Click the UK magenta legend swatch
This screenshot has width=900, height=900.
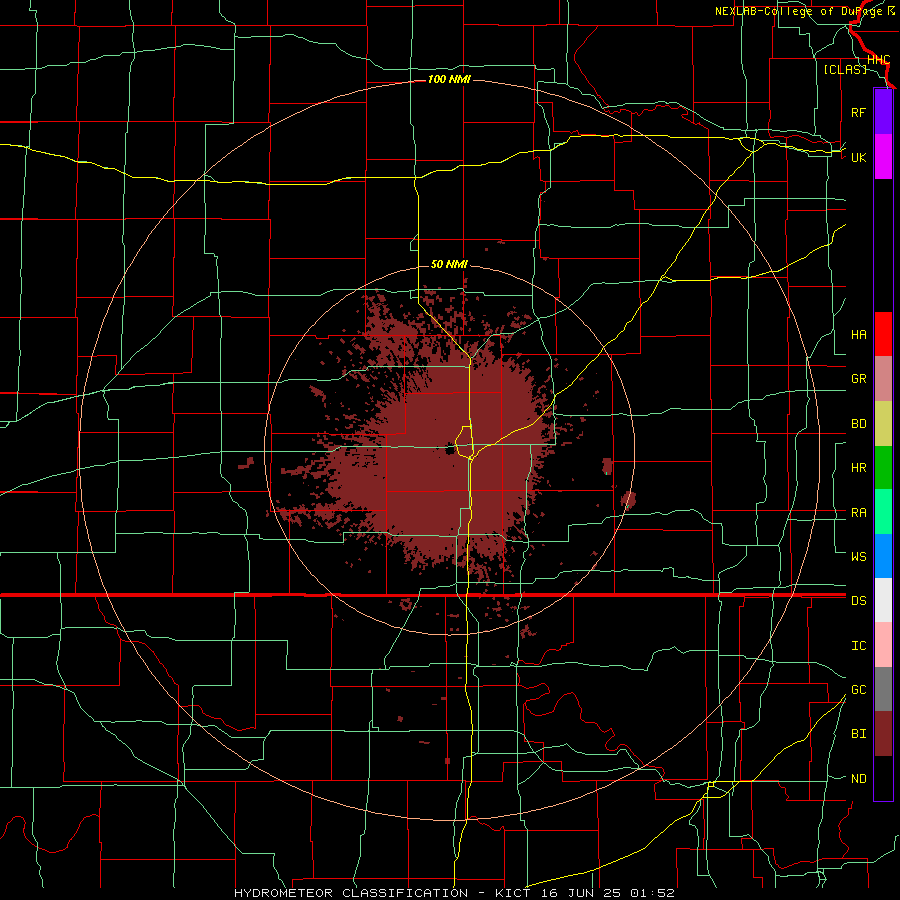[x=883, y=157]
